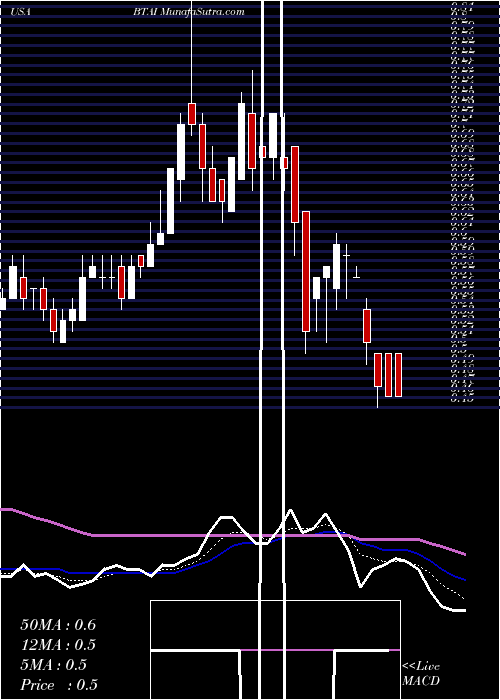The width and height of the screenshot is (500, 700).
Task: Select the "12MA : 0.5" readout
Action: (58, 645)
